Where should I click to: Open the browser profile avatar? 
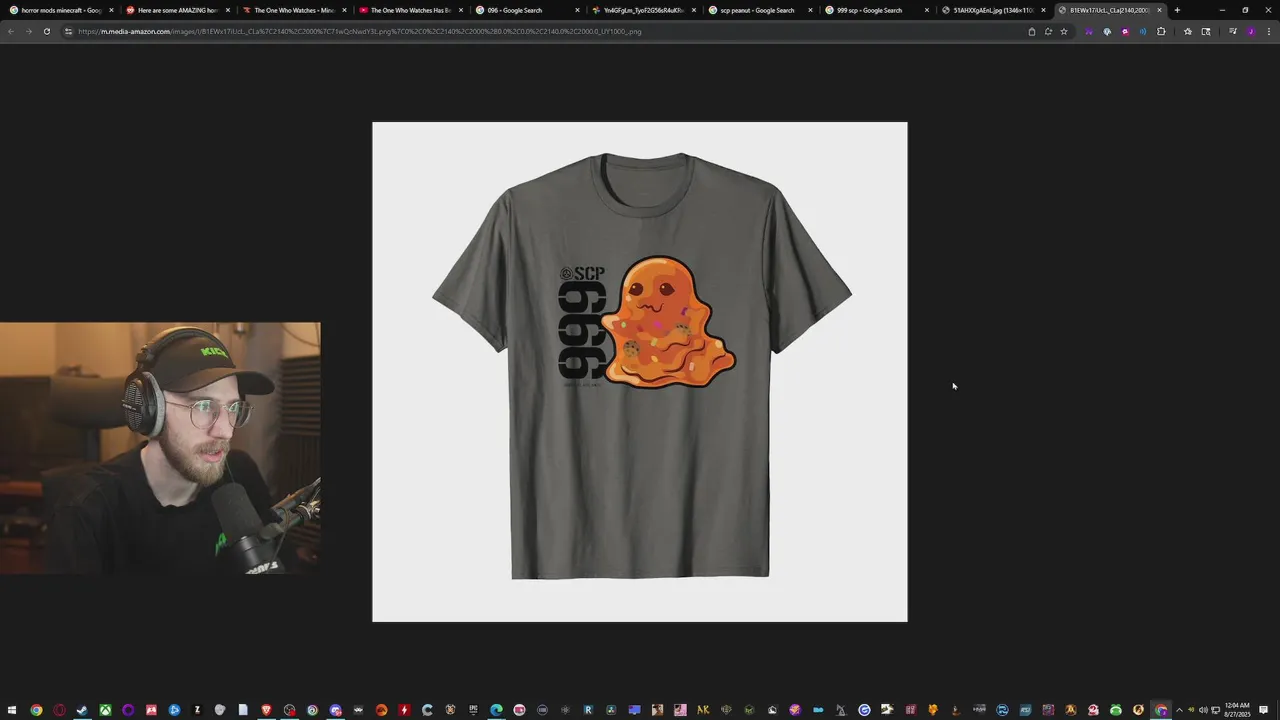[x=1251, y=31]
